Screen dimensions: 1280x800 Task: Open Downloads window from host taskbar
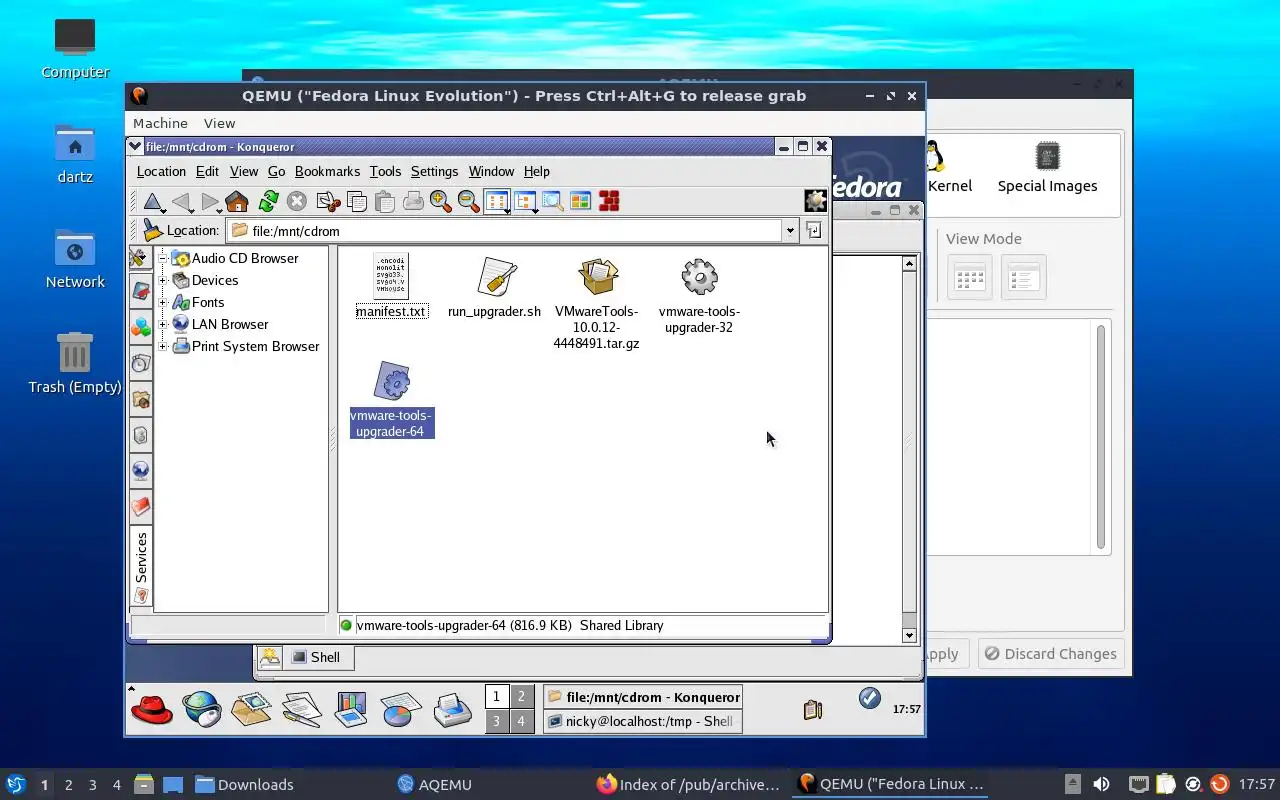[x=244, y=785]
